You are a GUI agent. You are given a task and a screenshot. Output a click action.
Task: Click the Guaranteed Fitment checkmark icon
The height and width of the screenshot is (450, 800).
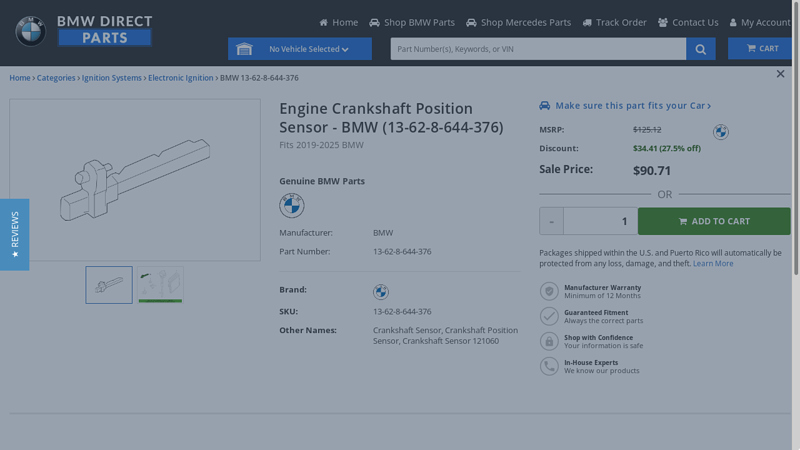click(549, 316)
